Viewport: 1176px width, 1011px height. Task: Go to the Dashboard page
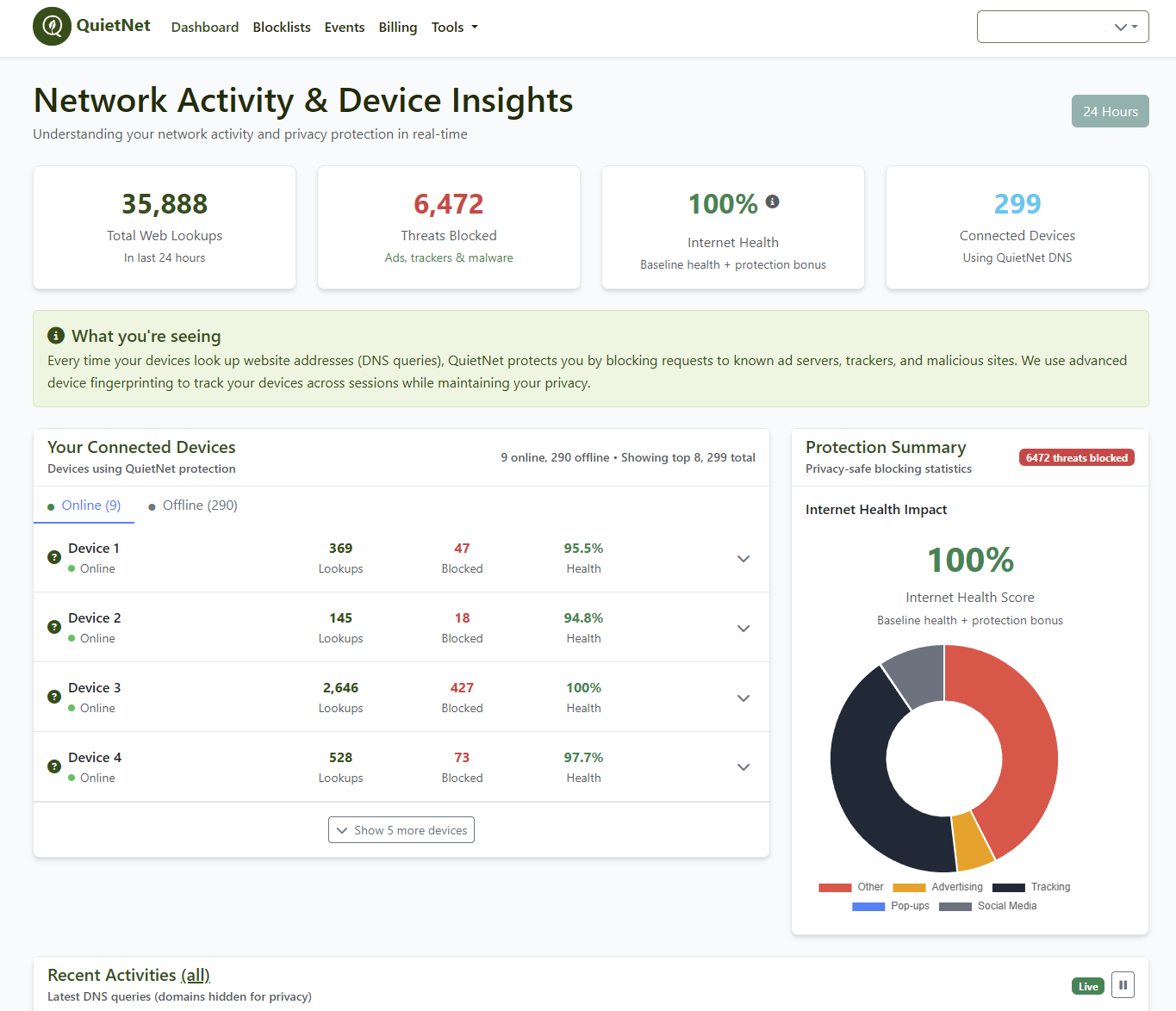pyautogui.click(x=205, y=28)
